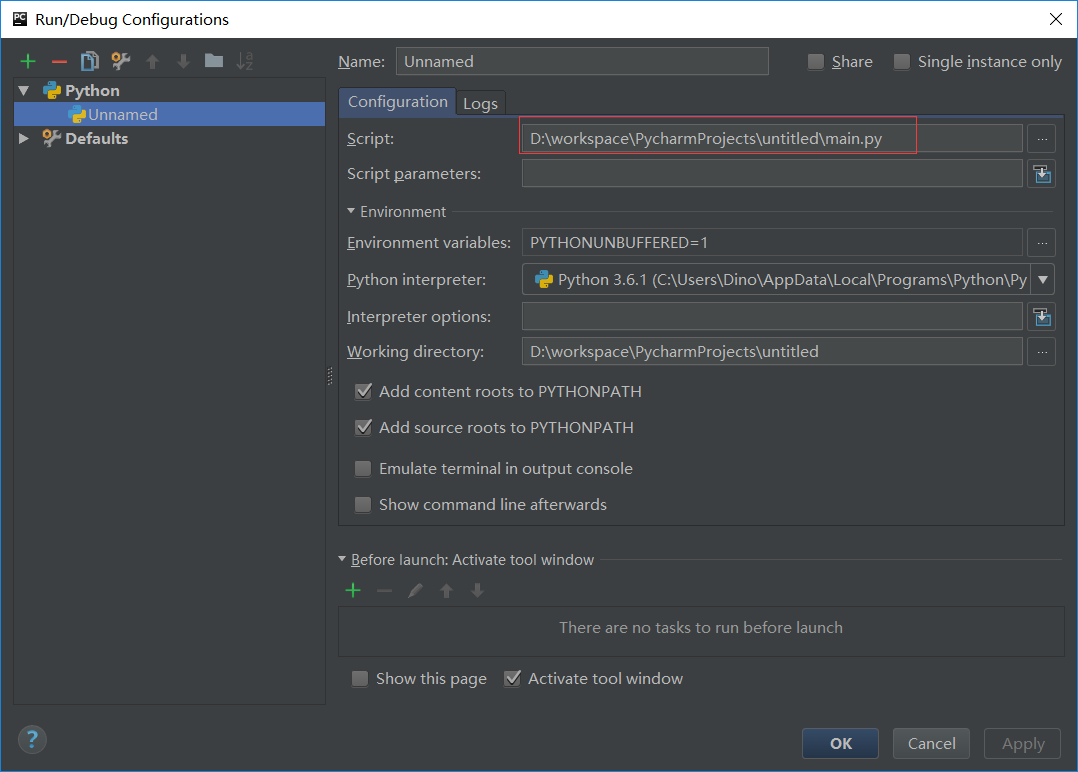The height and width of the screenshot is (772, 1078).
Task: Expand the script parameters field editor
Action: [1042, 174]
